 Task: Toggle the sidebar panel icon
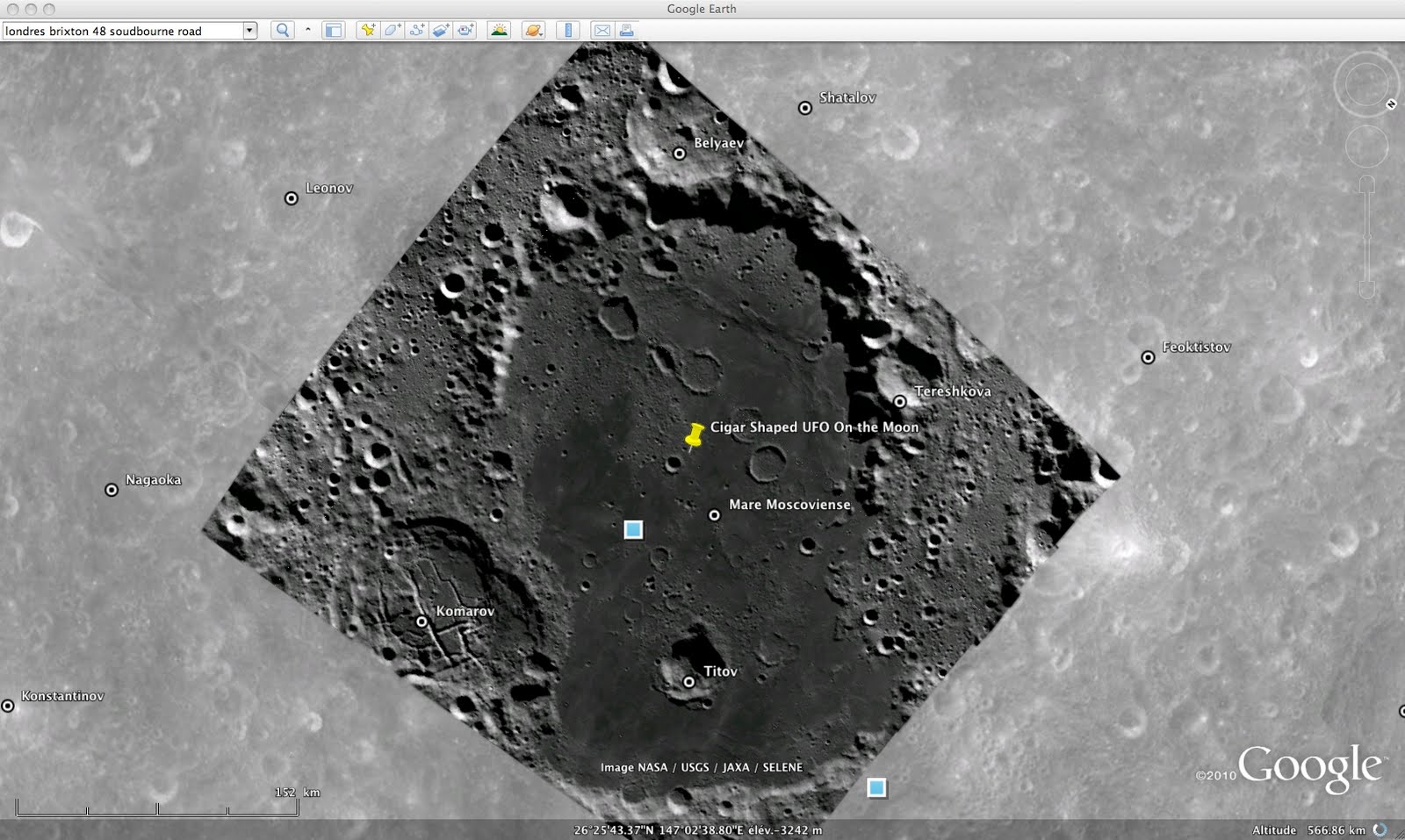click(x=333, y=30)
